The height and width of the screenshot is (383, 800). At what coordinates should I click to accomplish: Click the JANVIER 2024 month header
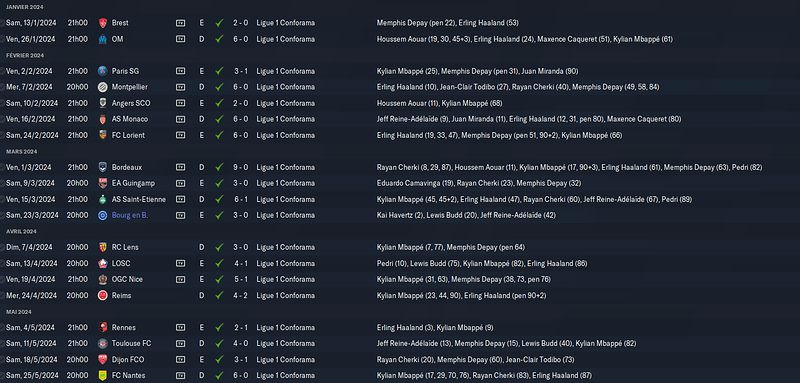coord(24,7)
